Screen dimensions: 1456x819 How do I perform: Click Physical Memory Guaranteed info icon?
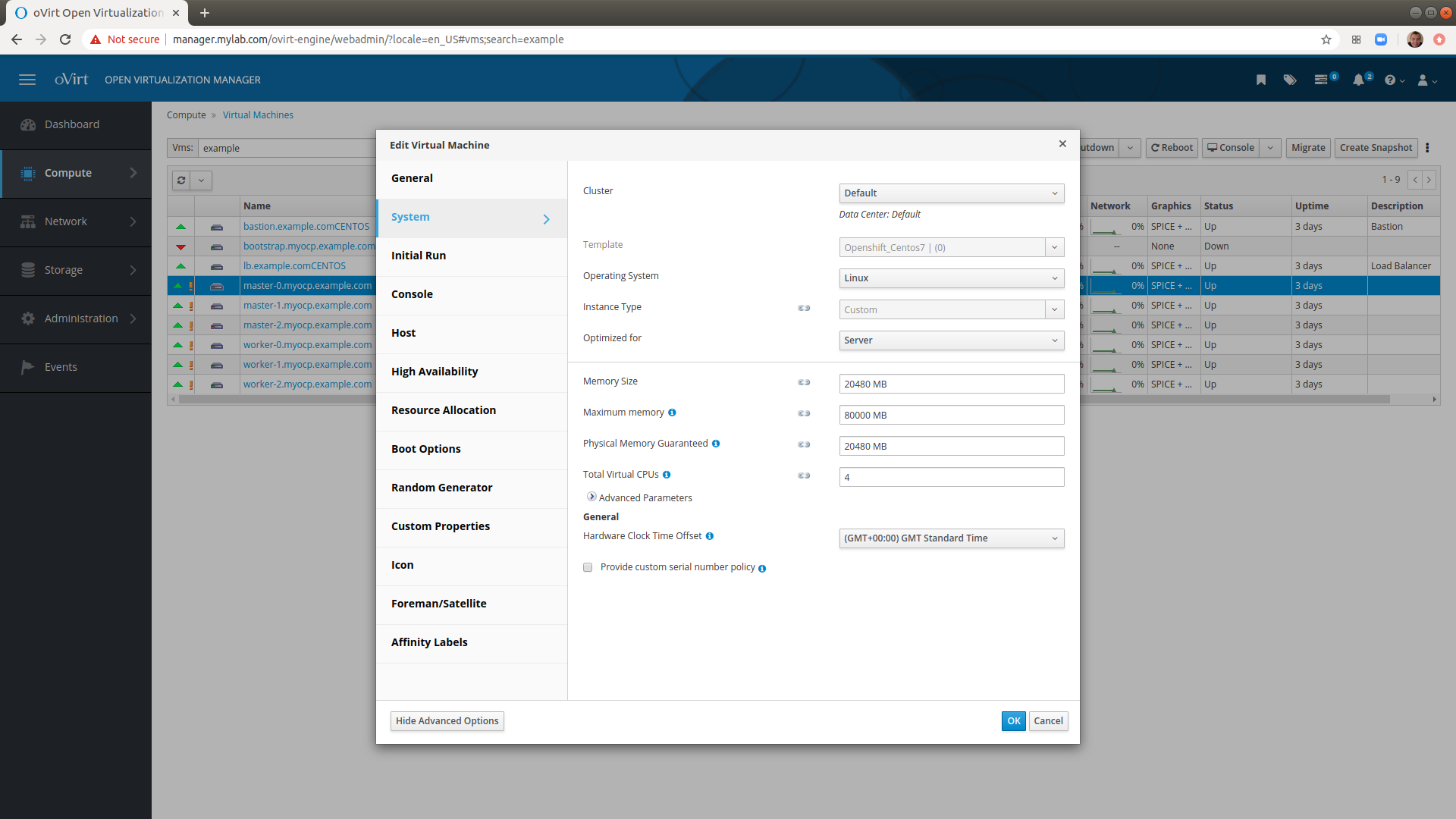point(716,444)
